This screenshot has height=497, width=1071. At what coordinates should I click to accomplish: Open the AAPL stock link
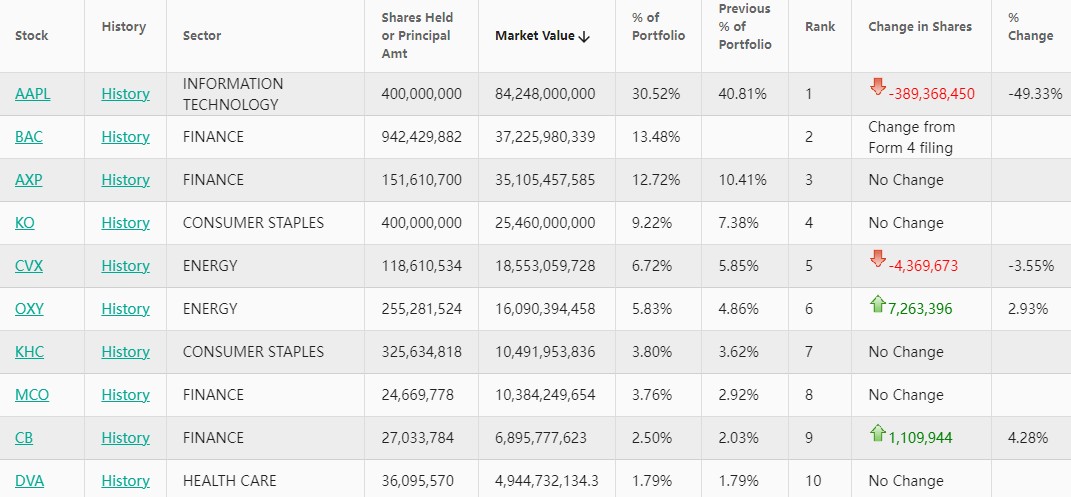(32, 94)
